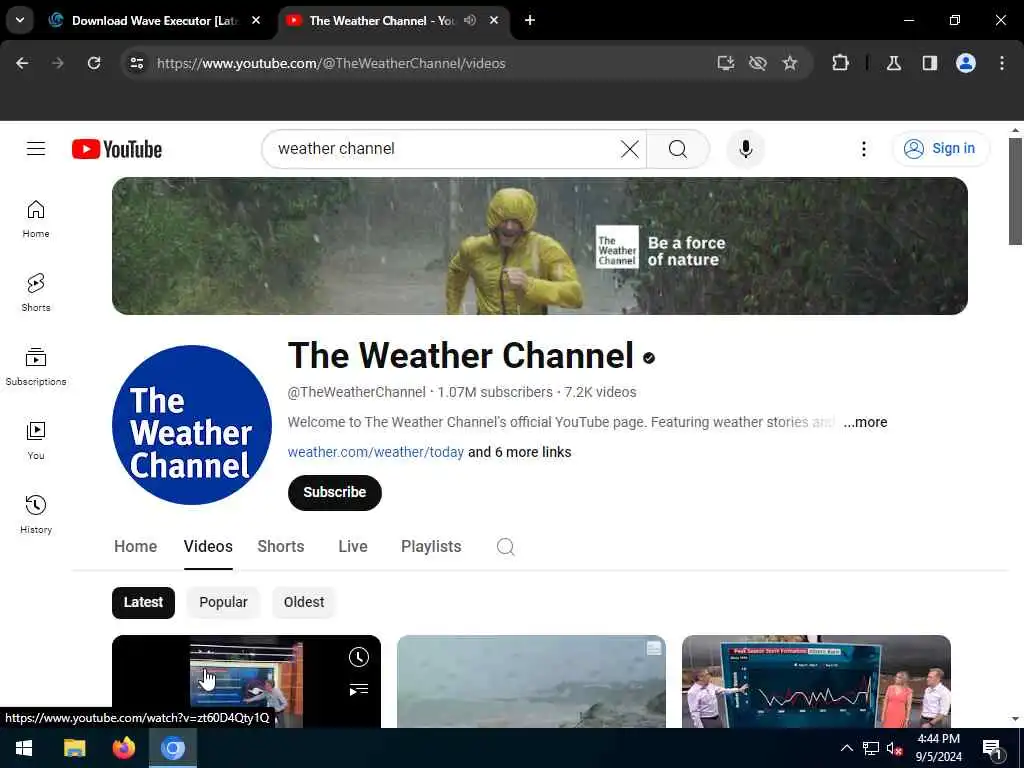This screenshot has height=768, width=1024.
Task: Click the install app icon in address bar
Action: pyautogui.click(x=726, y=63)
